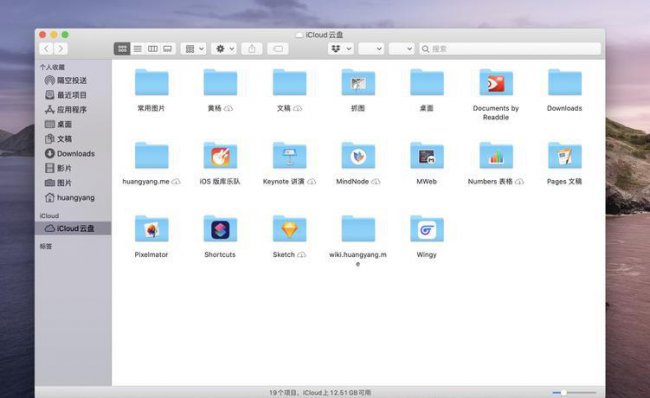Switch to gallery view
The height and width of the screenshot is (398, 650).
click(x=168, y=49)
